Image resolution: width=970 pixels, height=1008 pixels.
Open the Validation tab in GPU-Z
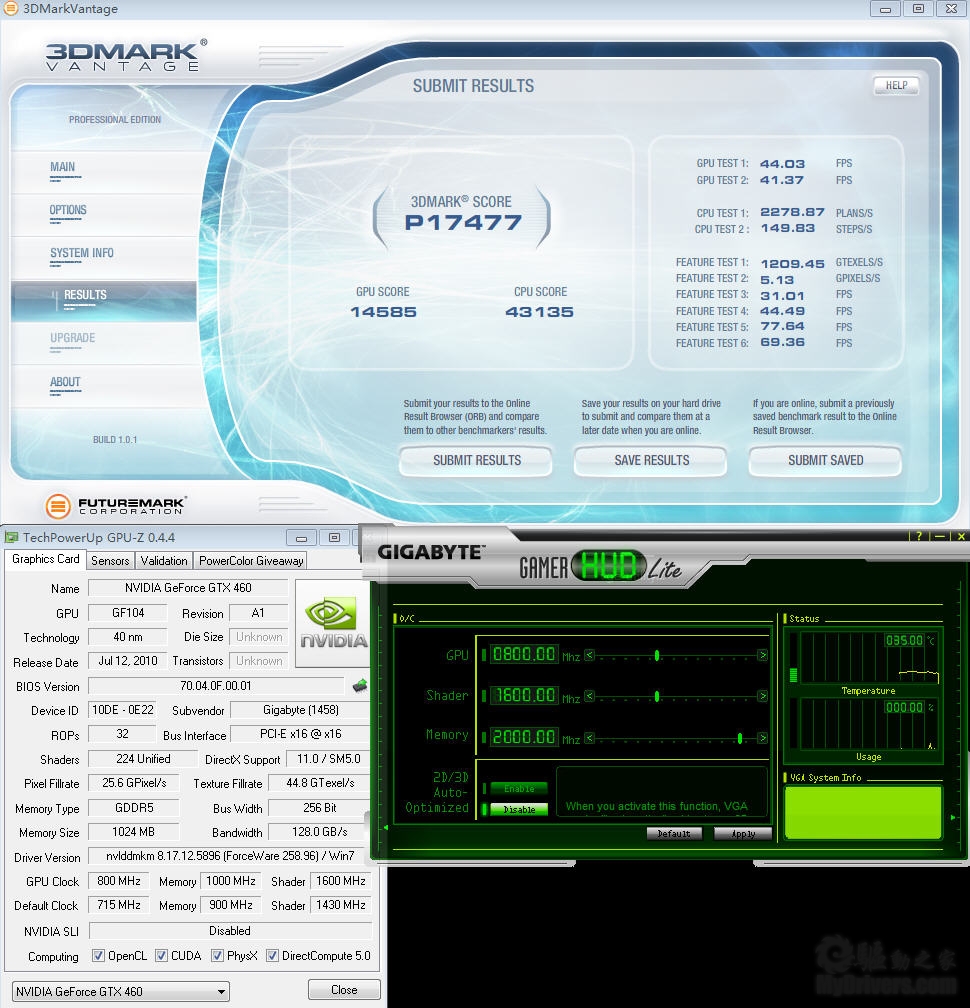pos(164,561)
